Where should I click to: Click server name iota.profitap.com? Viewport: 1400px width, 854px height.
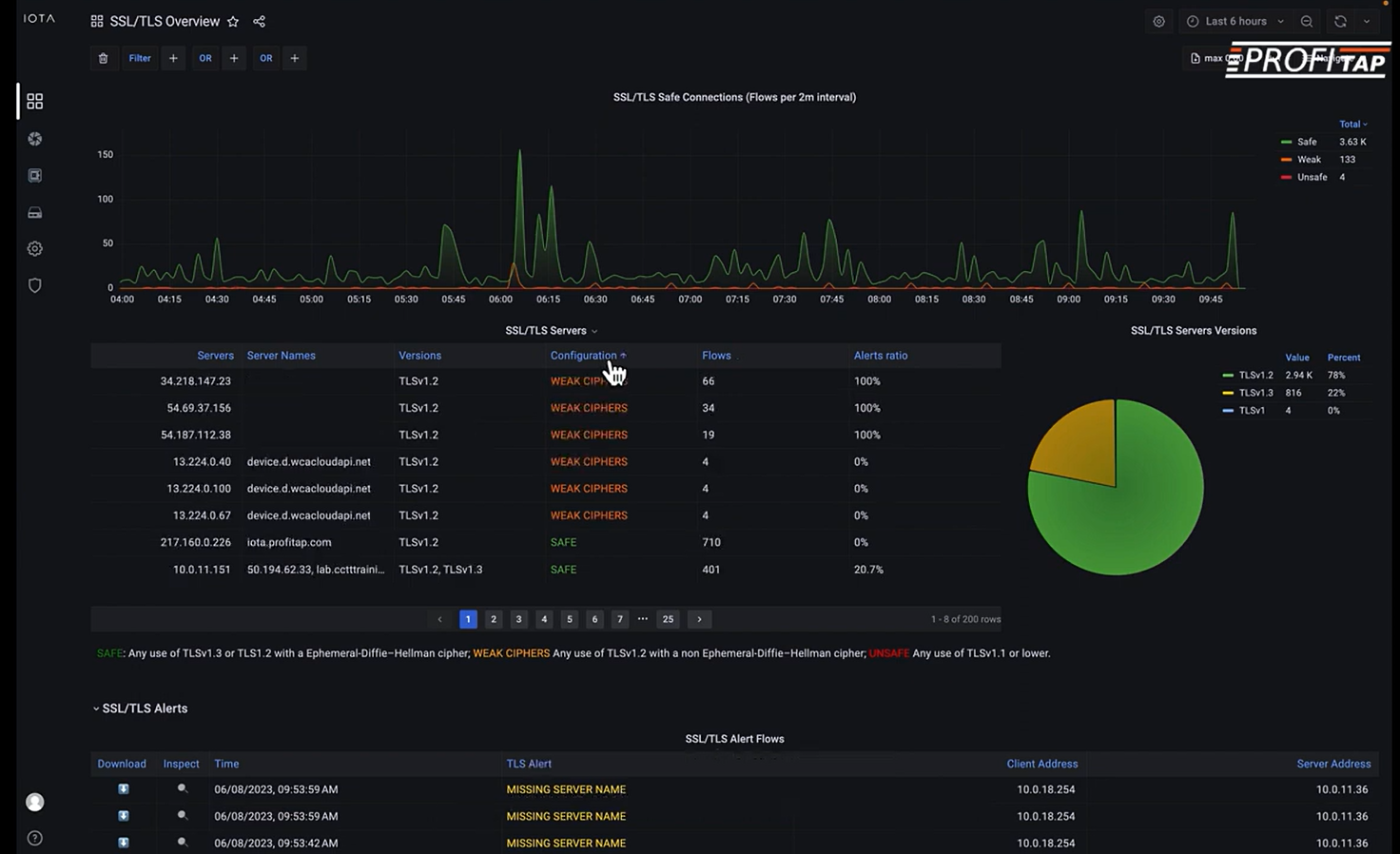(x=289, y=542)
